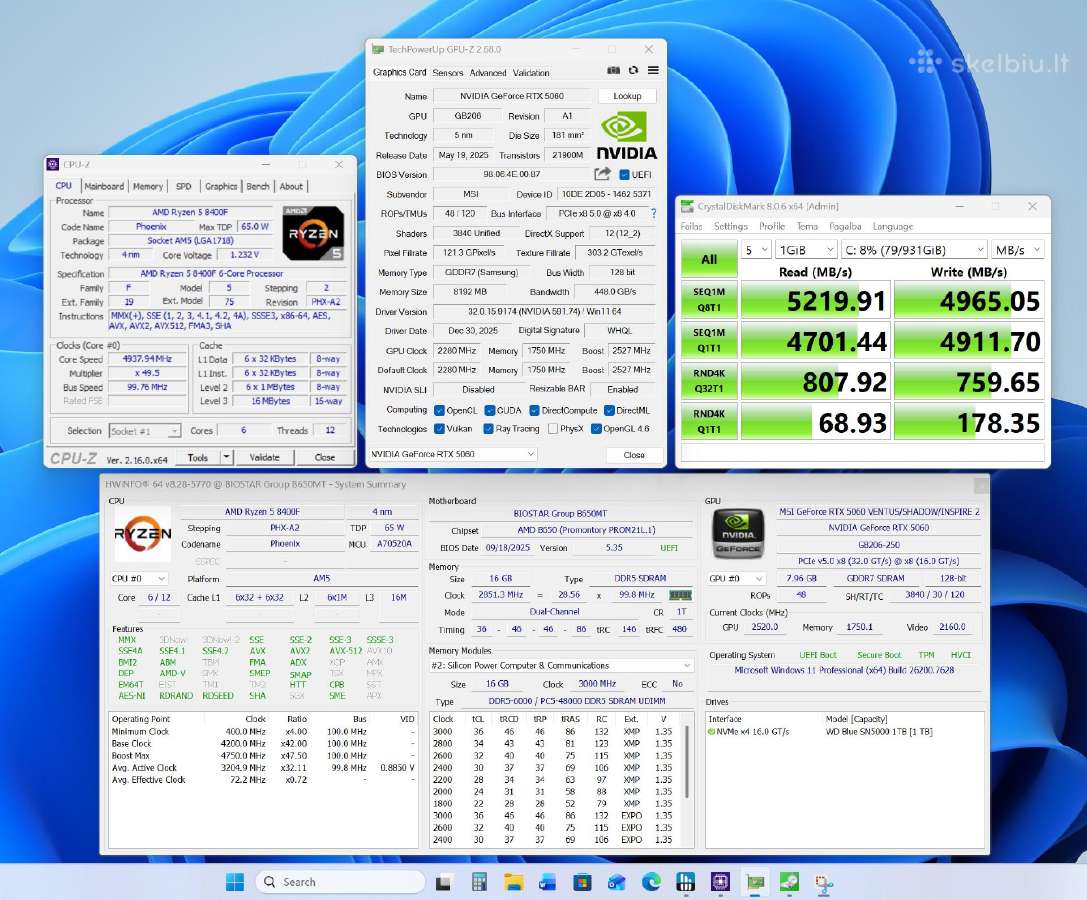Click the Lookup button in GPU-Z
1087x900 pixels.
click(x=627, y=96)
